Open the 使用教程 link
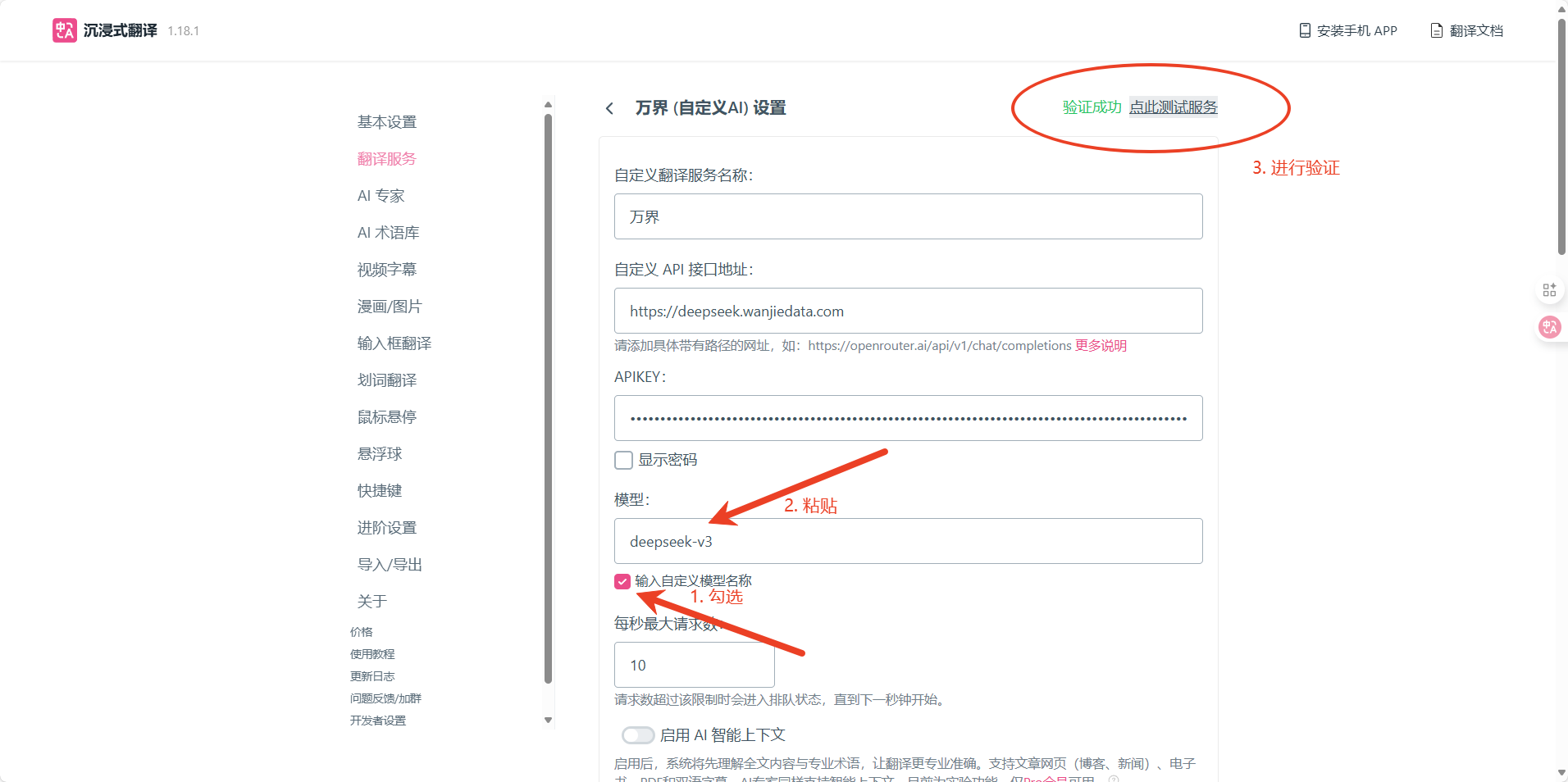 point(372,654)
